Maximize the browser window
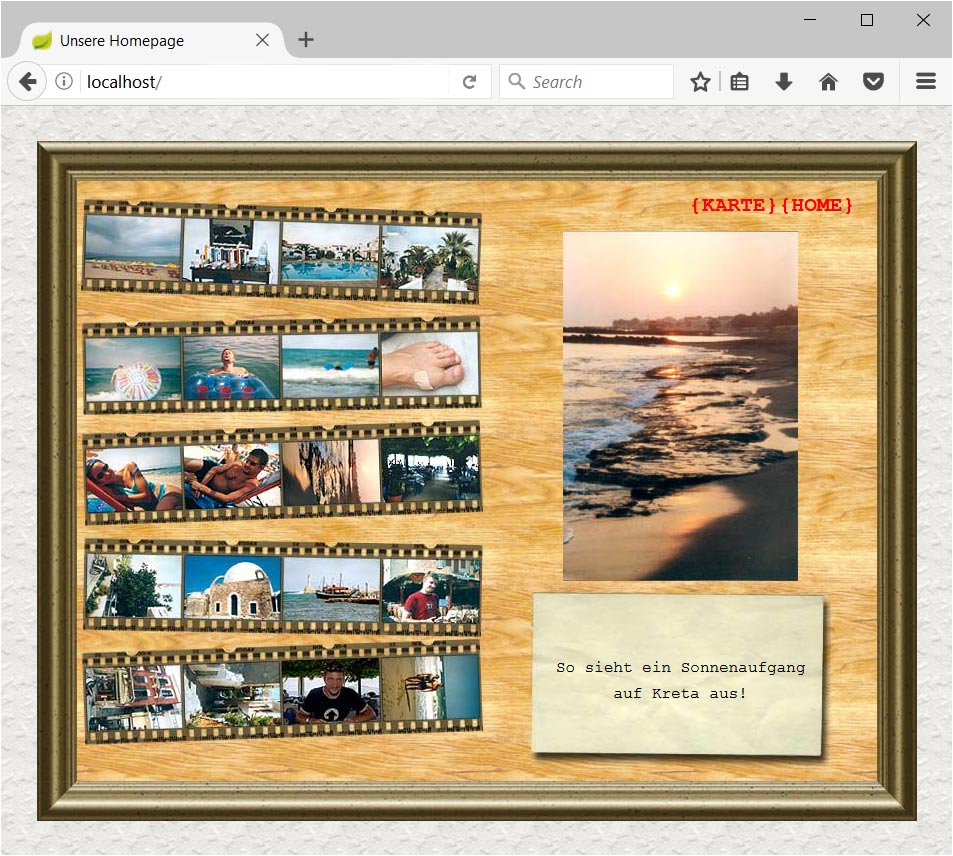Image resolution: width=953 pixels, height=856 pixels. [x=867, y=20]
